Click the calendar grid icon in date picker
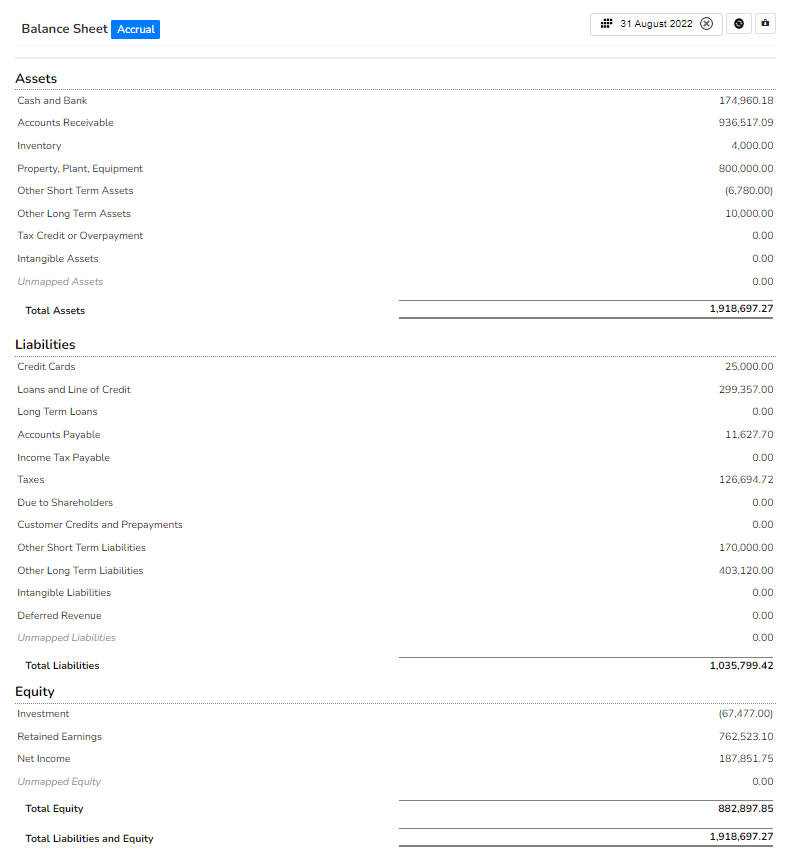796x864 pixels. pos(606,24)
